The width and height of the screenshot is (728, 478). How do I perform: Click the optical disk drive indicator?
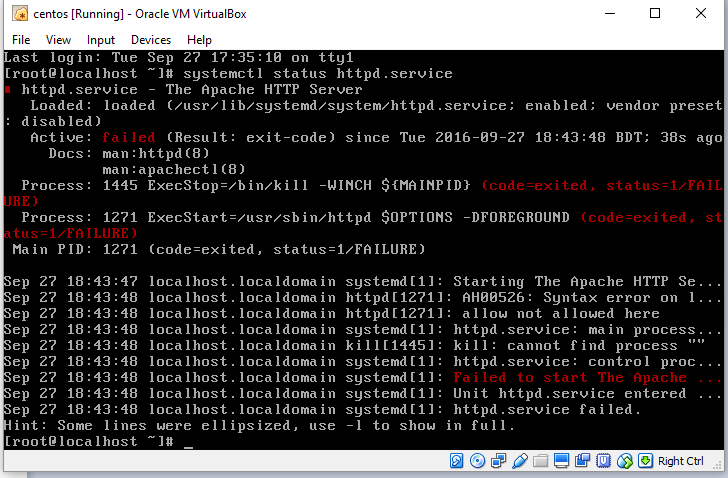[477, 460]
